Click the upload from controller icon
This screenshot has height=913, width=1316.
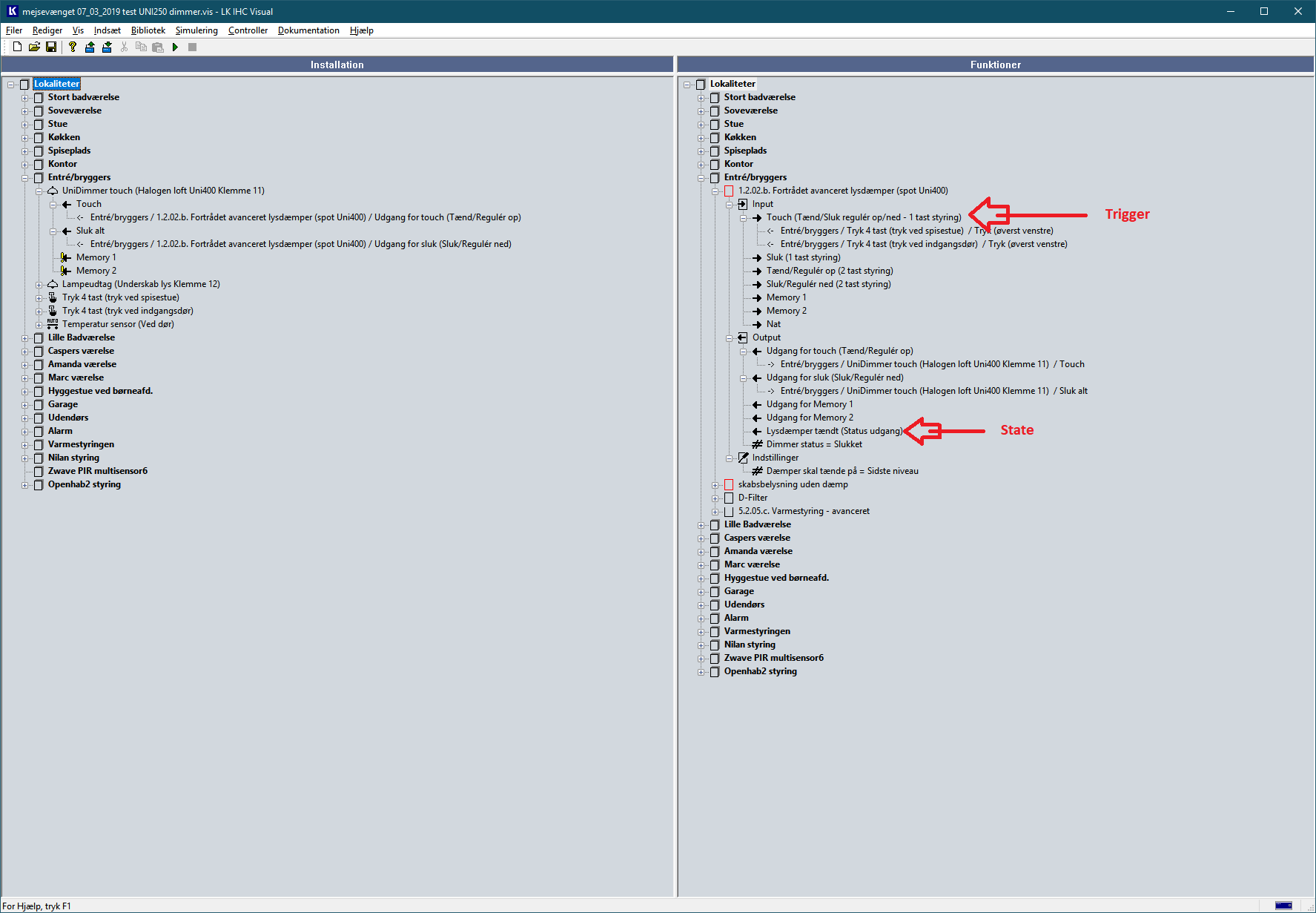coord(90,47)
